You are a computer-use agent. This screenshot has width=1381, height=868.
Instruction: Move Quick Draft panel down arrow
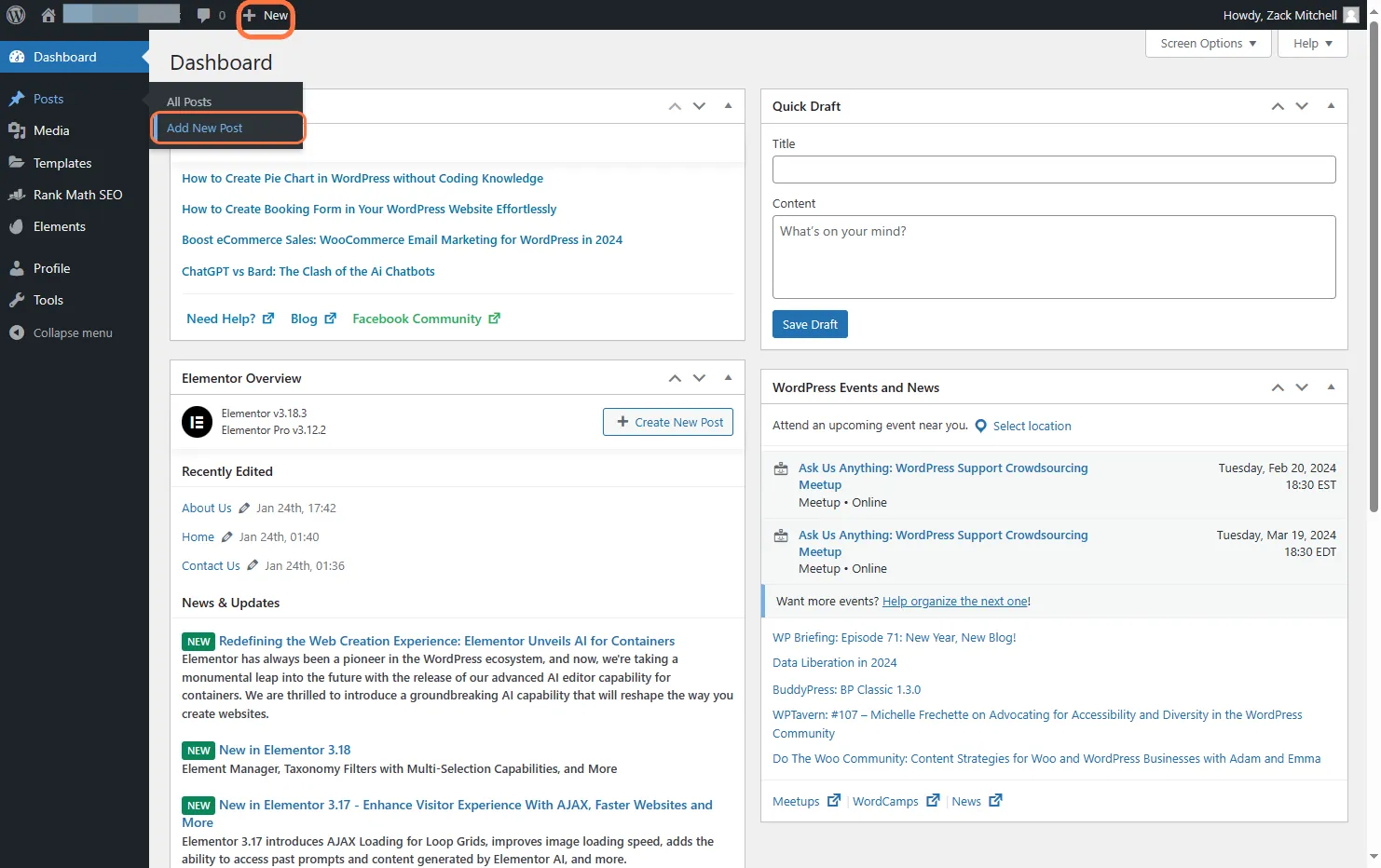[1302, 106]
